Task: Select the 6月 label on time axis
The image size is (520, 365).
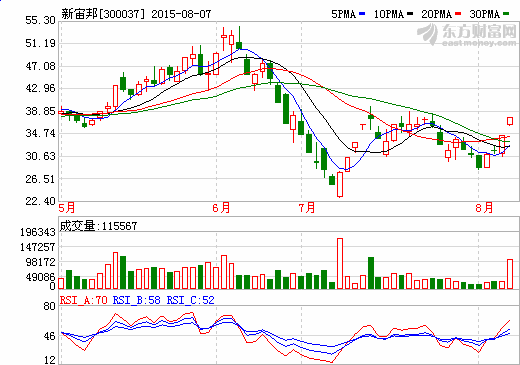Action: point(221,208)
